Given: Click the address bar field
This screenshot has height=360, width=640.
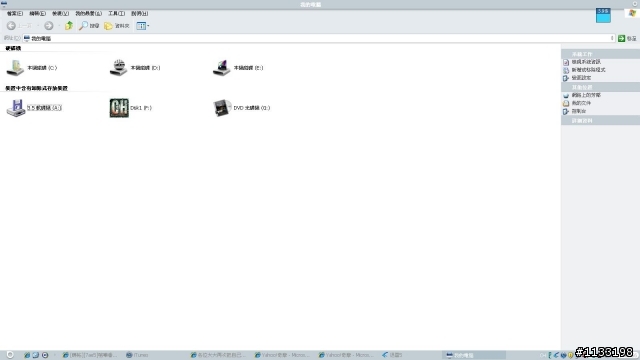Looking at the screenshot, I should tap(318, 38).
